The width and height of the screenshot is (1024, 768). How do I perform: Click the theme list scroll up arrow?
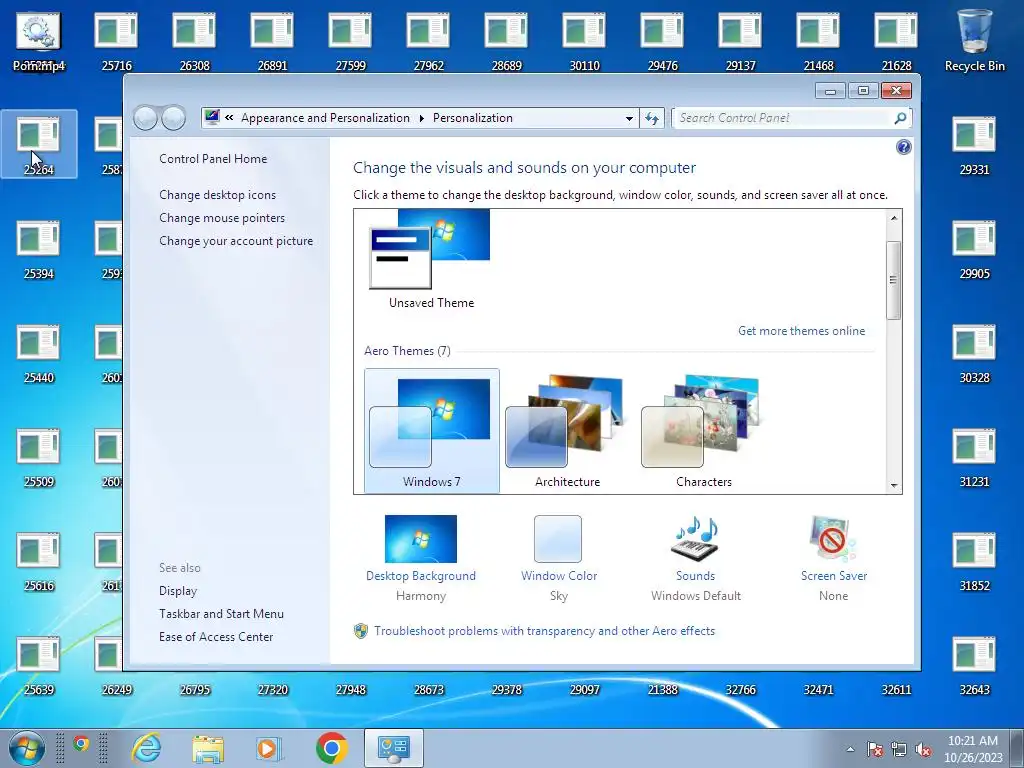pos(894,218)
